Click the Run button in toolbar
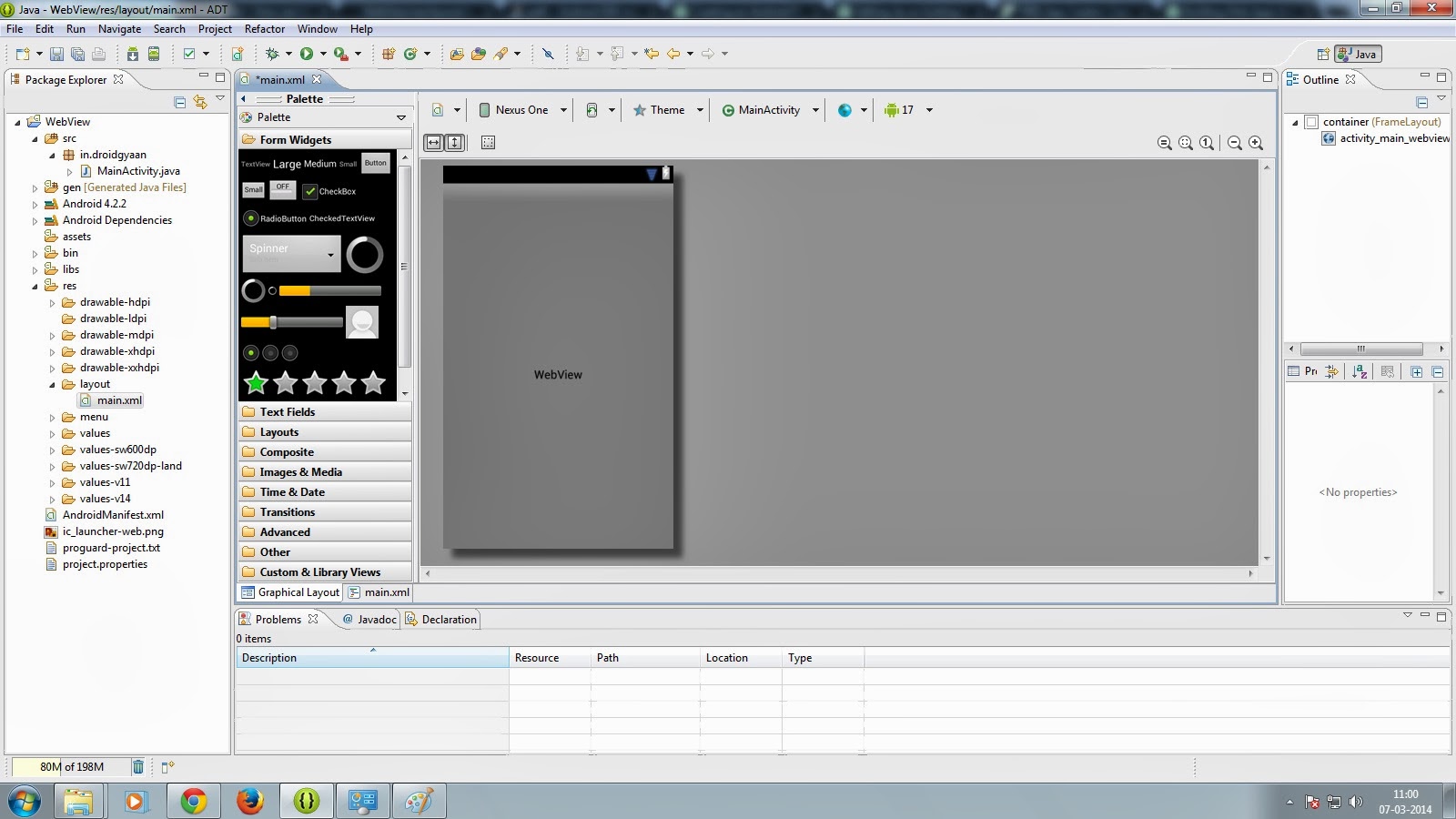 (307, 54)
